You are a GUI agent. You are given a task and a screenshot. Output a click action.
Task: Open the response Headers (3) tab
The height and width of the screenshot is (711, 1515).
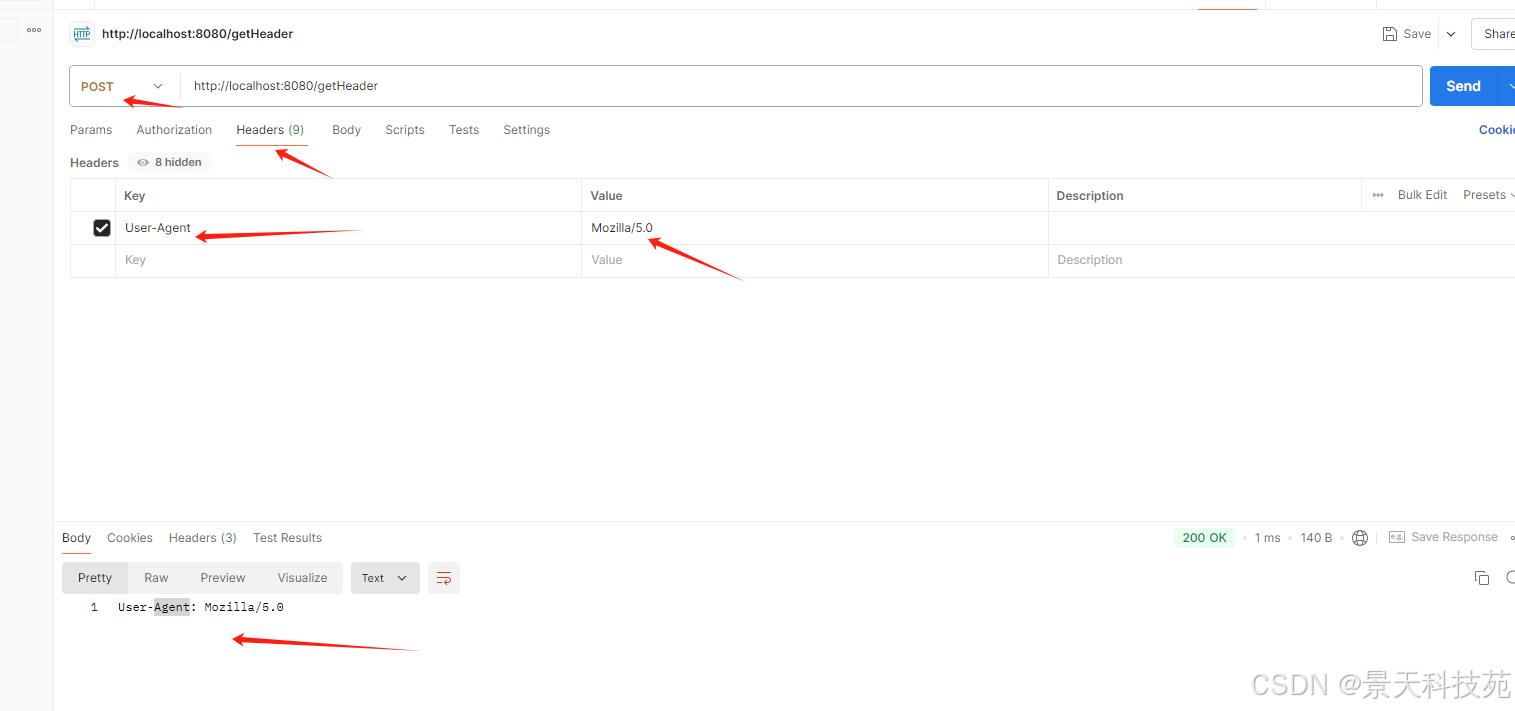[x=203, y=538]
